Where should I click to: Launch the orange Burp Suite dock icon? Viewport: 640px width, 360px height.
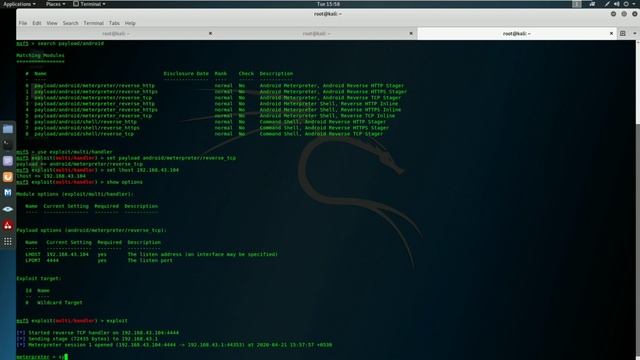pyautogui.click(x=8, y=177)
